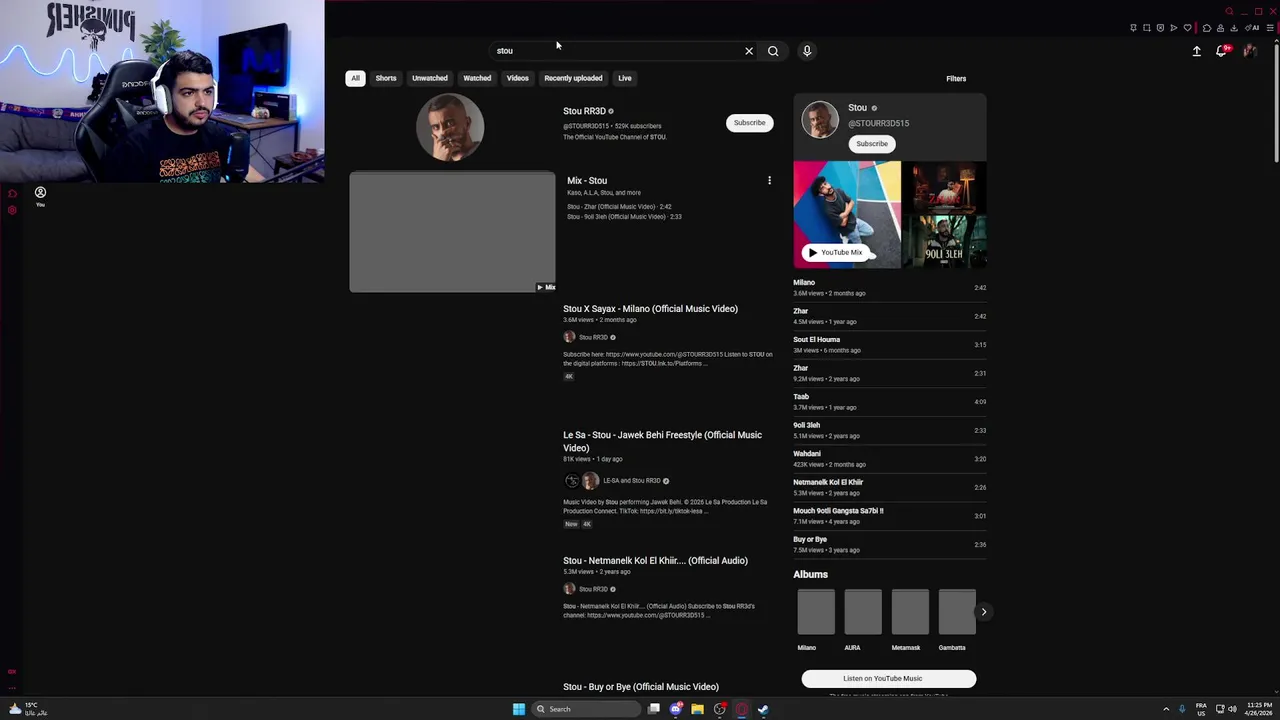The image size is (1280, 720).
Task: Open the Filters options
Action: (x=956, y=78)
